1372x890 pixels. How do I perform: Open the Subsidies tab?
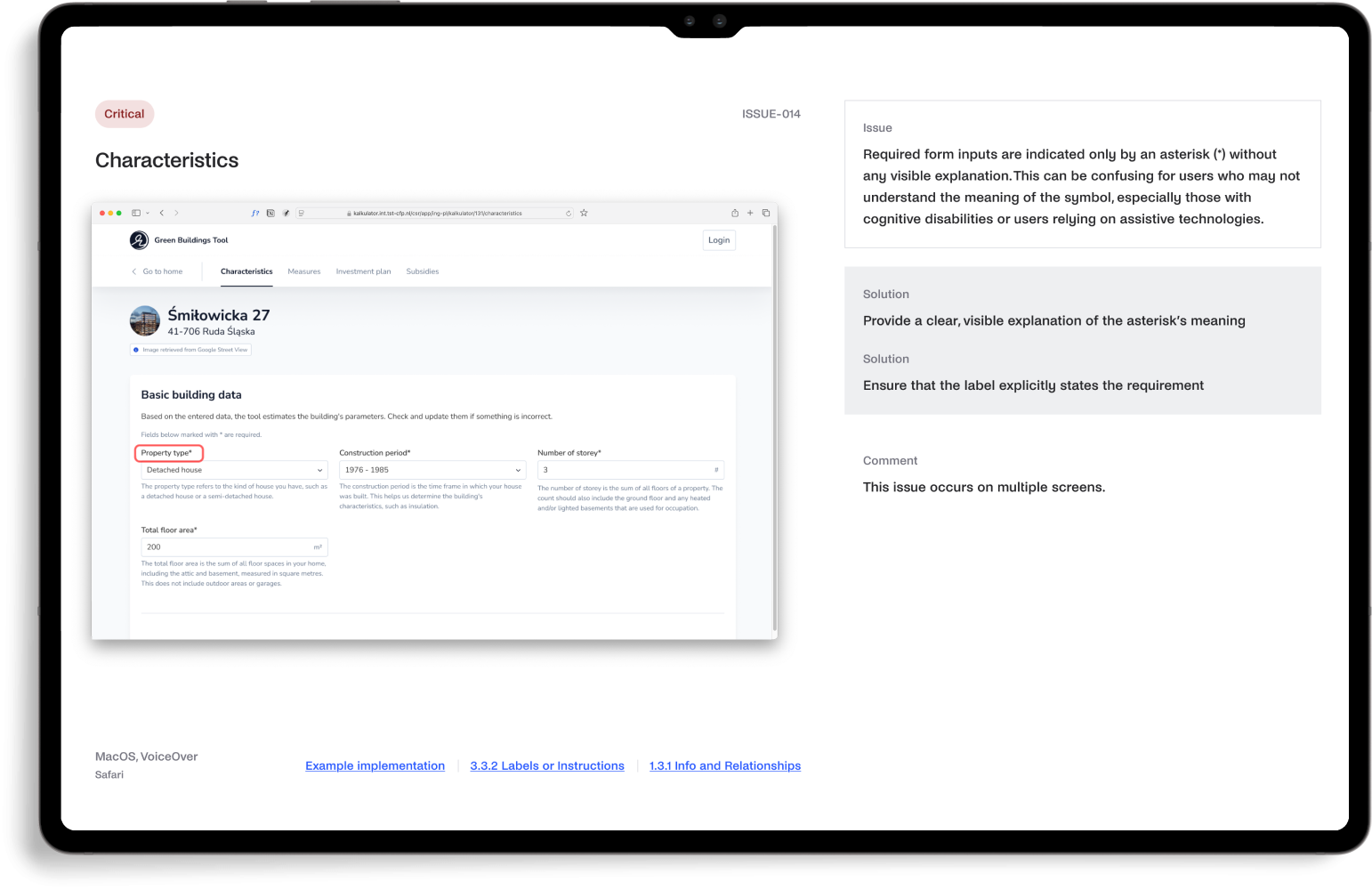click(423, 271)
